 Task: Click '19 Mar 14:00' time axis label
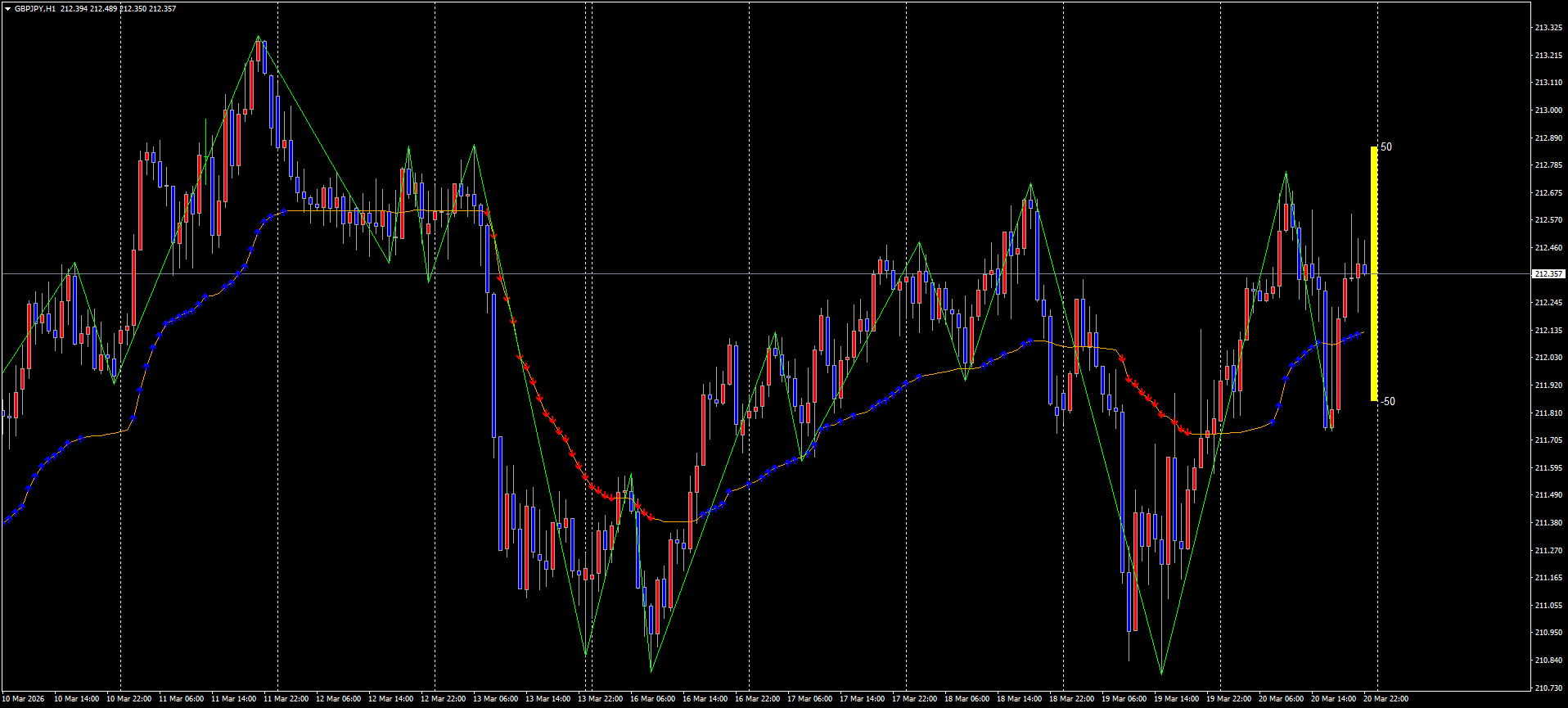point(1176,699)
